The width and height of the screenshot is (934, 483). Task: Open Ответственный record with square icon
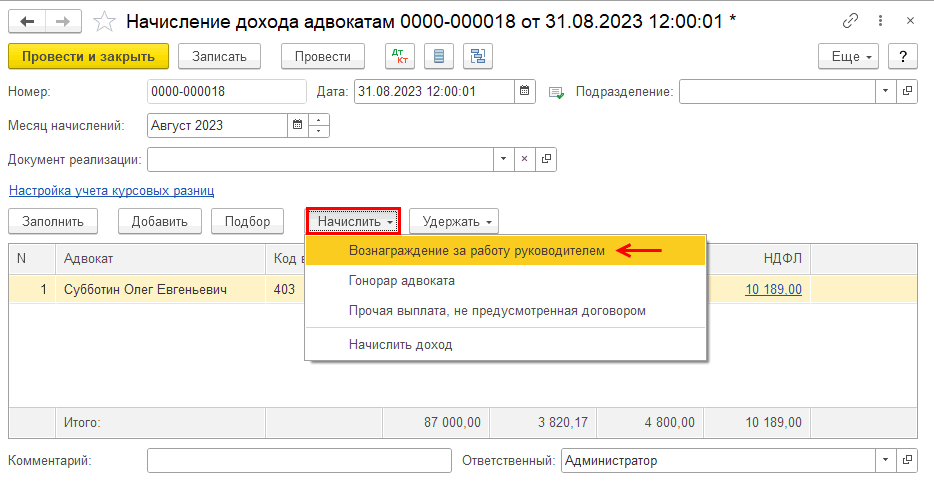pos(907,461)
